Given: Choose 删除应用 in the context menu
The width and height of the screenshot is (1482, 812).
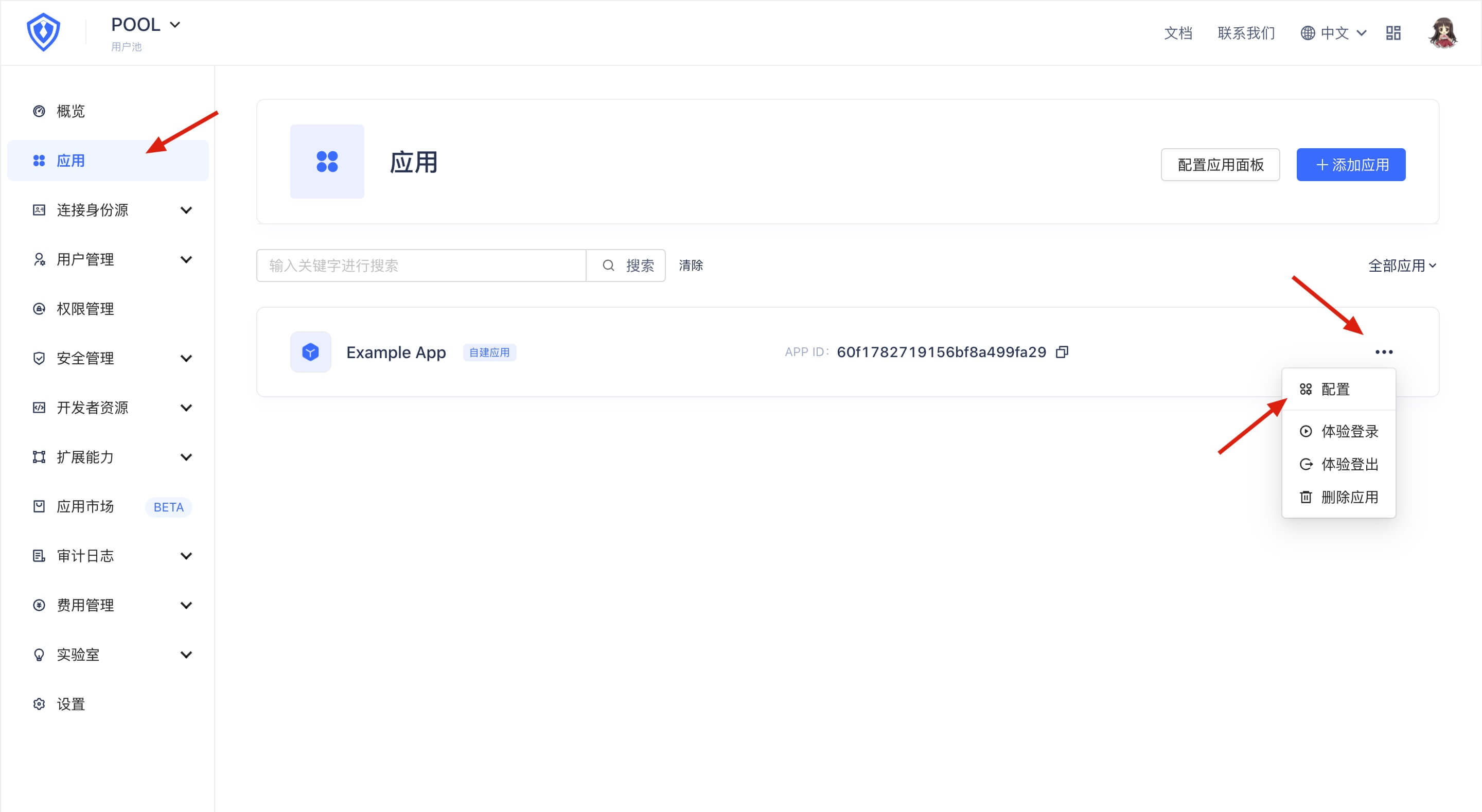Looking at the screenshot, I should coord(1349,497).
